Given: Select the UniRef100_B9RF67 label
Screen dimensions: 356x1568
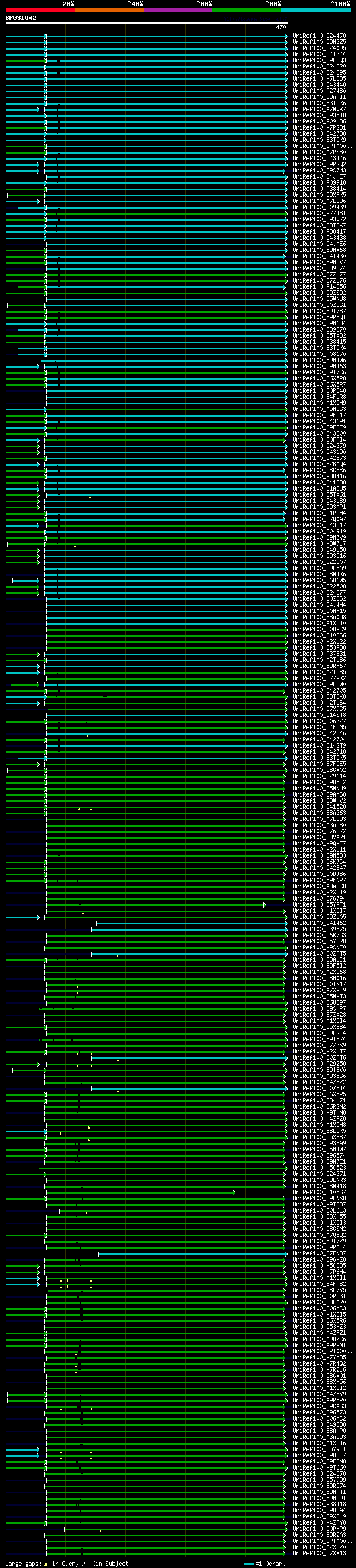Looking at the screenshot, I should (319, 666).
